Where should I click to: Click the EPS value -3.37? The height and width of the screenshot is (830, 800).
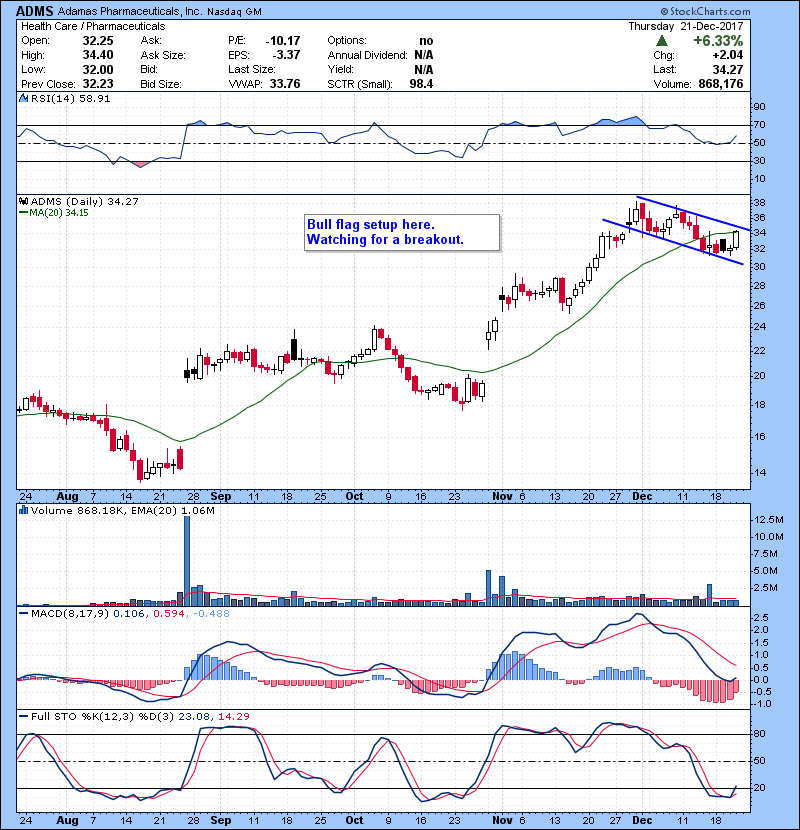[x=286, y=55]
